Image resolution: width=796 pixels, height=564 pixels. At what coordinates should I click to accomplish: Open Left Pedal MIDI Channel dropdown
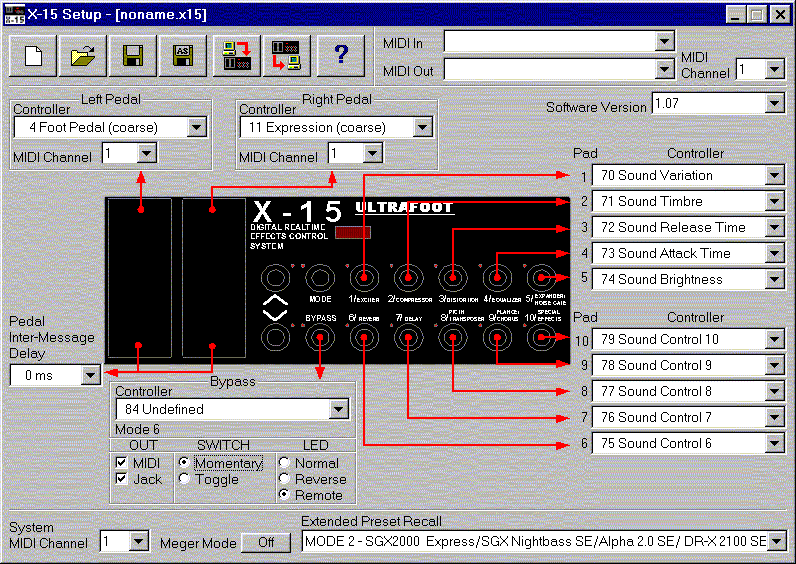(147, 153)
